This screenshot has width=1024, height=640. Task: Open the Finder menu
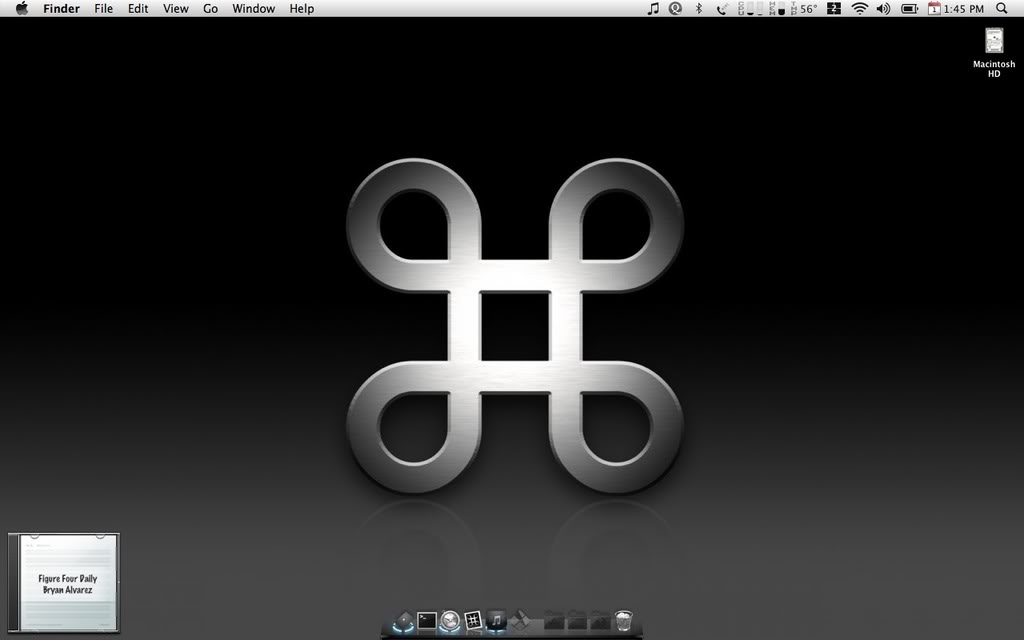click(61, 8)
